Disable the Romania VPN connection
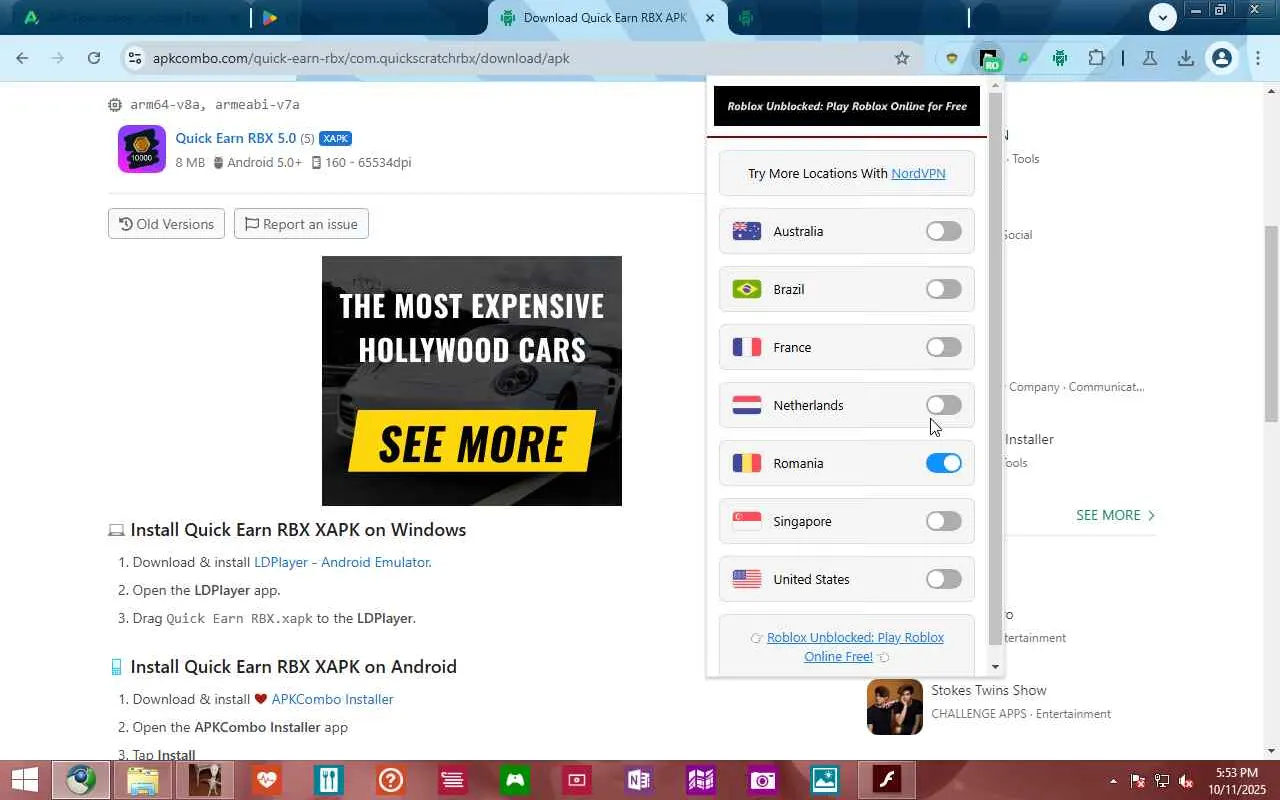1280x800 pixels. pos(943,463)
